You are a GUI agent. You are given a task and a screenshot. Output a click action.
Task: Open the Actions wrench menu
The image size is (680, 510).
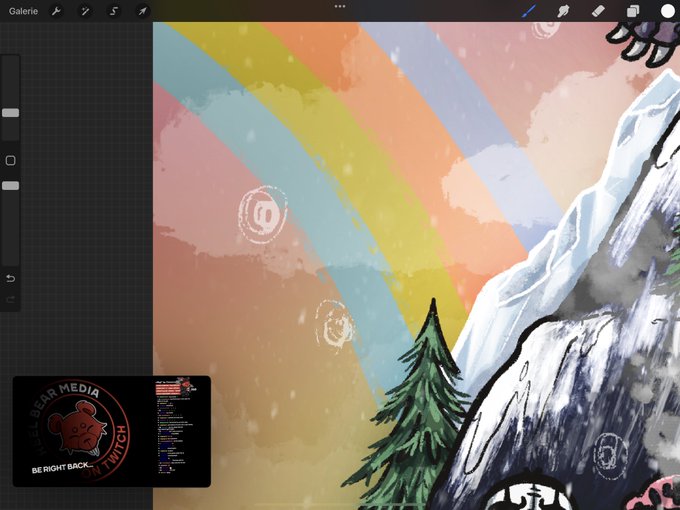56,11
